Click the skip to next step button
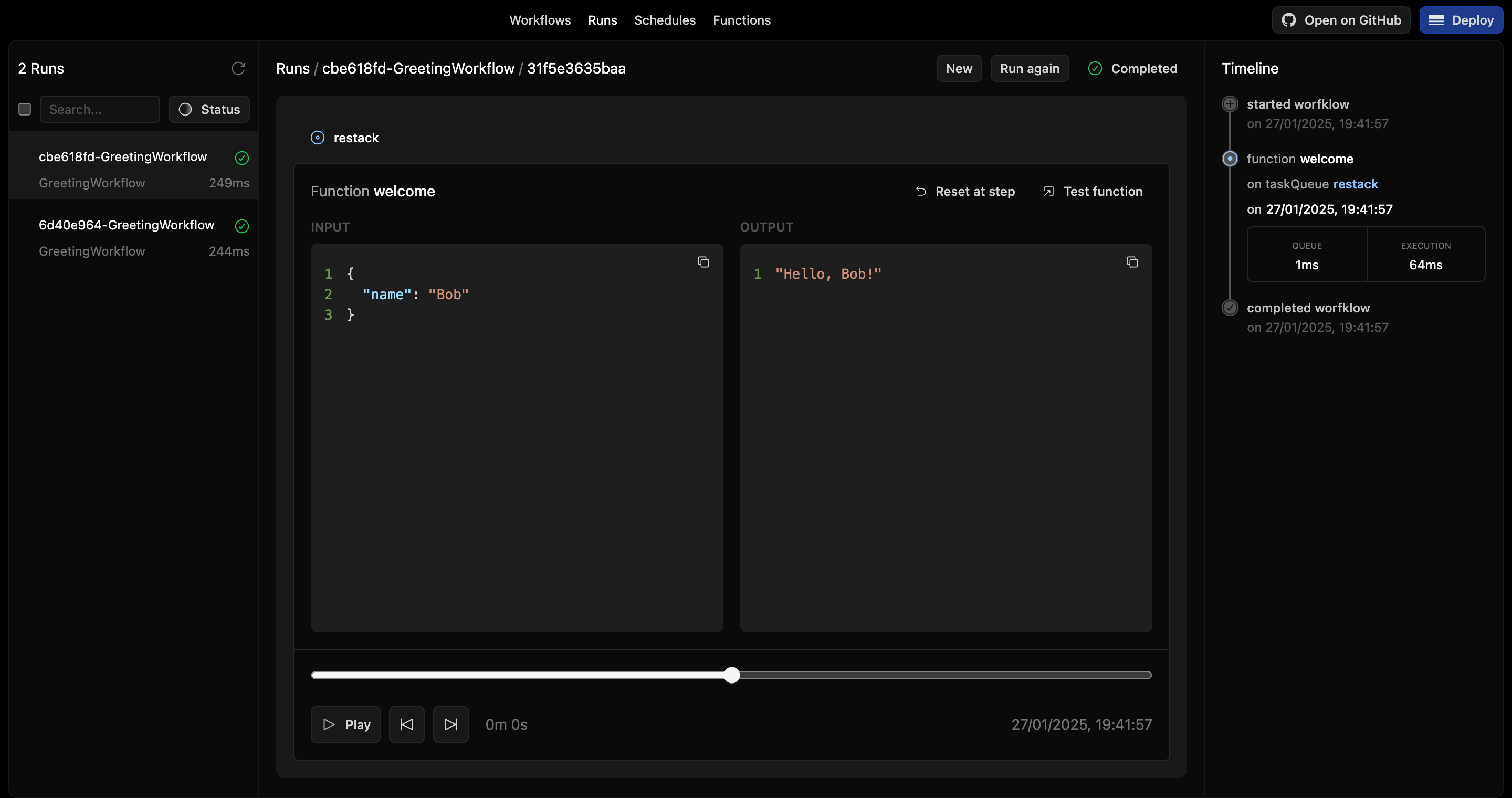This screenshot has height=798, width=1512. tap(450, 724)
